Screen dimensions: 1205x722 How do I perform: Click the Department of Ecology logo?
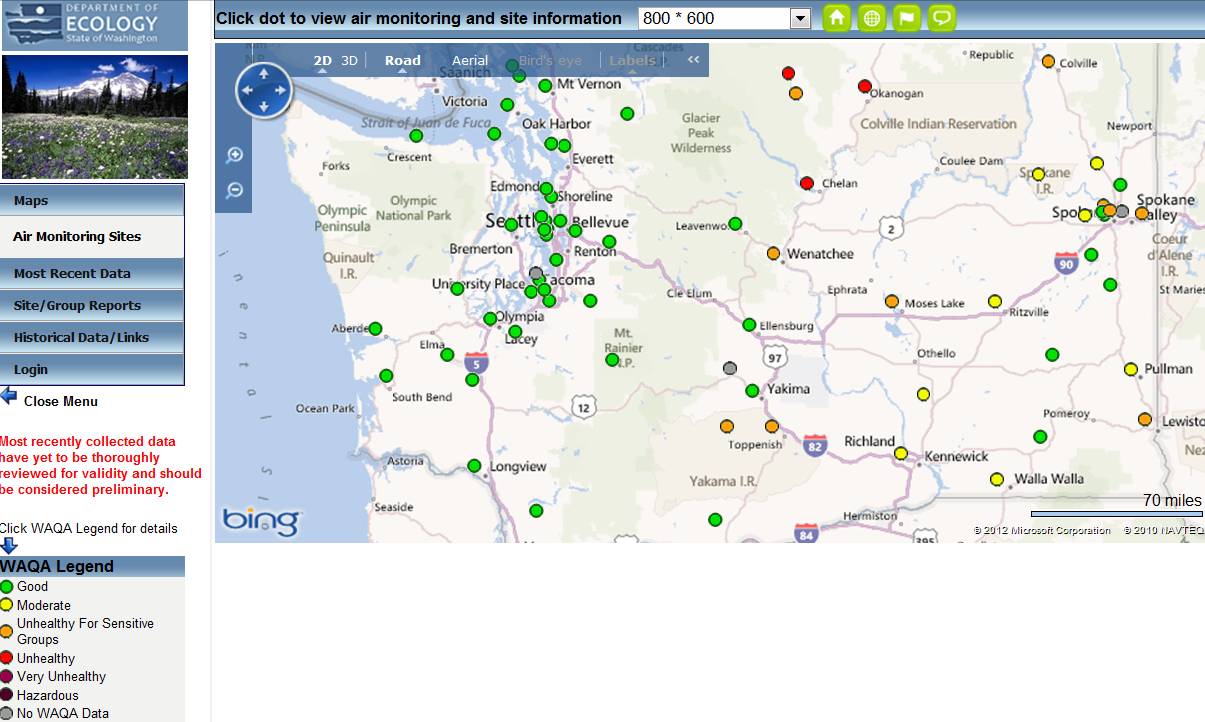point(94,25)
